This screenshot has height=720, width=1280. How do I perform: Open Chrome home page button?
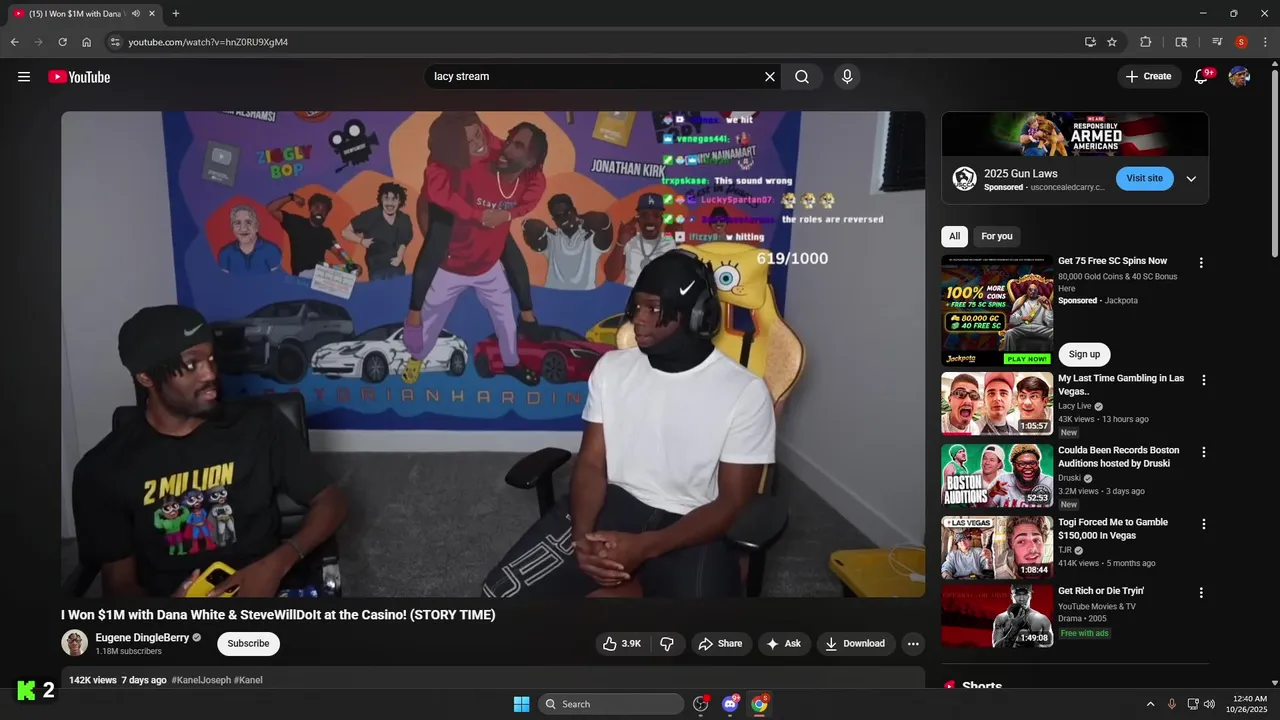[x=86, y=42]
